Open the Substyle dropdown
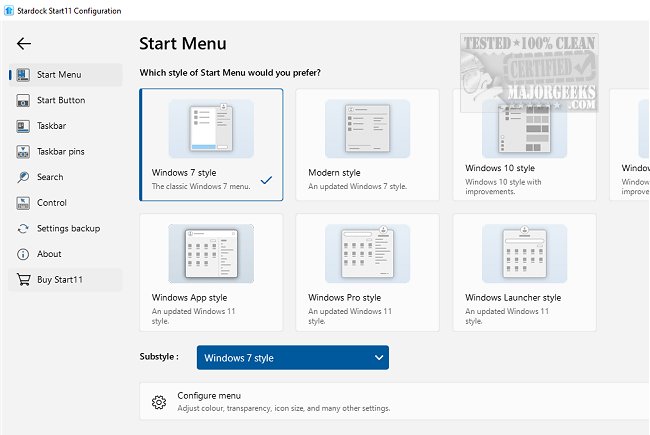650x435 pixels. tap(291, 358)
